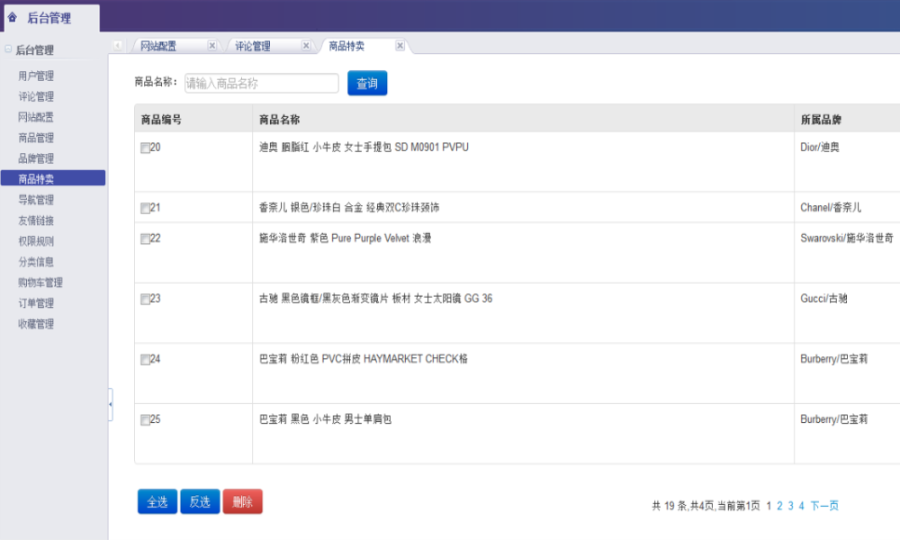Click the Swarovski/施华洛世奇 brand cell
This screenshot has height=540, width=900.
(847, 238)
